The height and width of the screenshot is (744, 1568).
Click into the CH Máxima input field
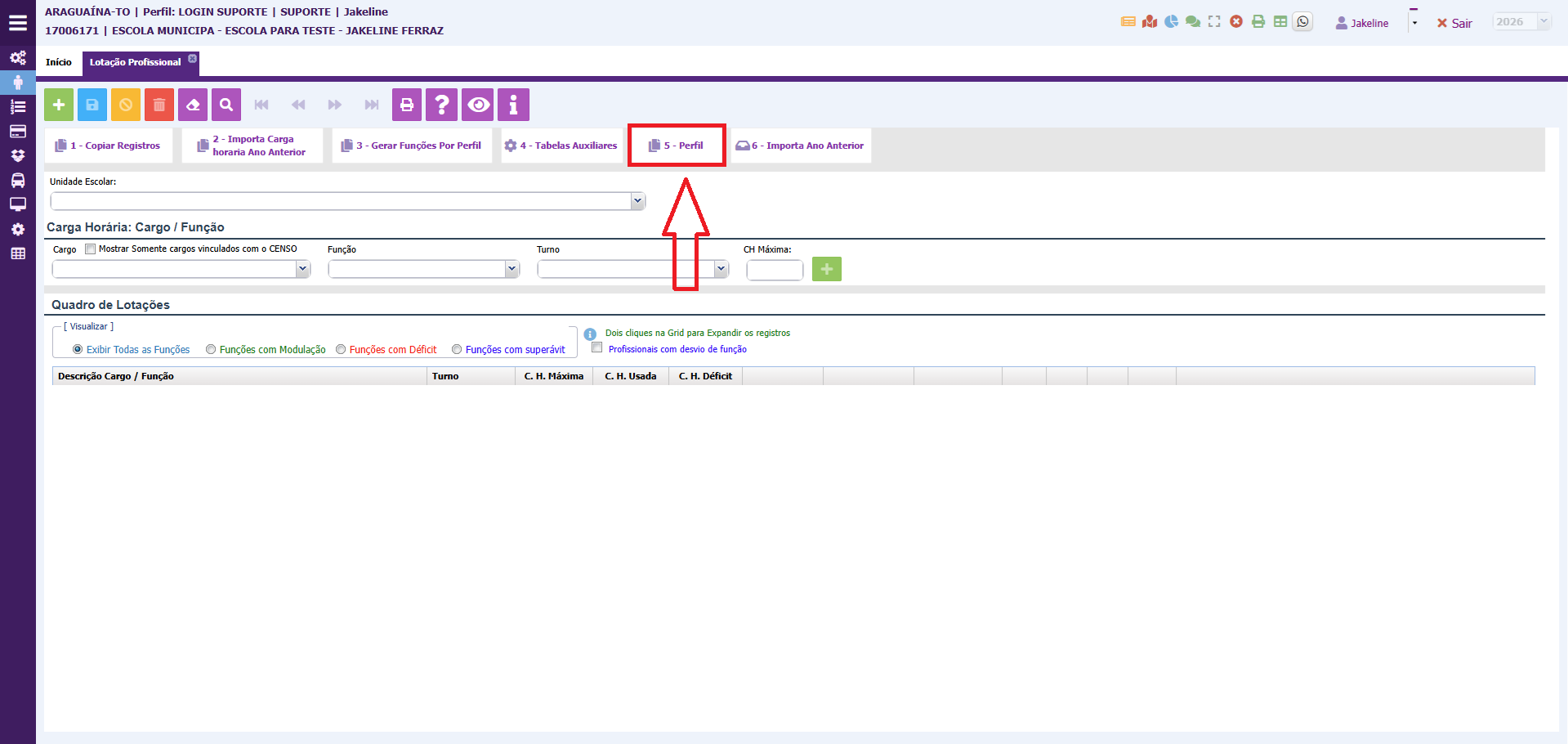tap(774, 270)
